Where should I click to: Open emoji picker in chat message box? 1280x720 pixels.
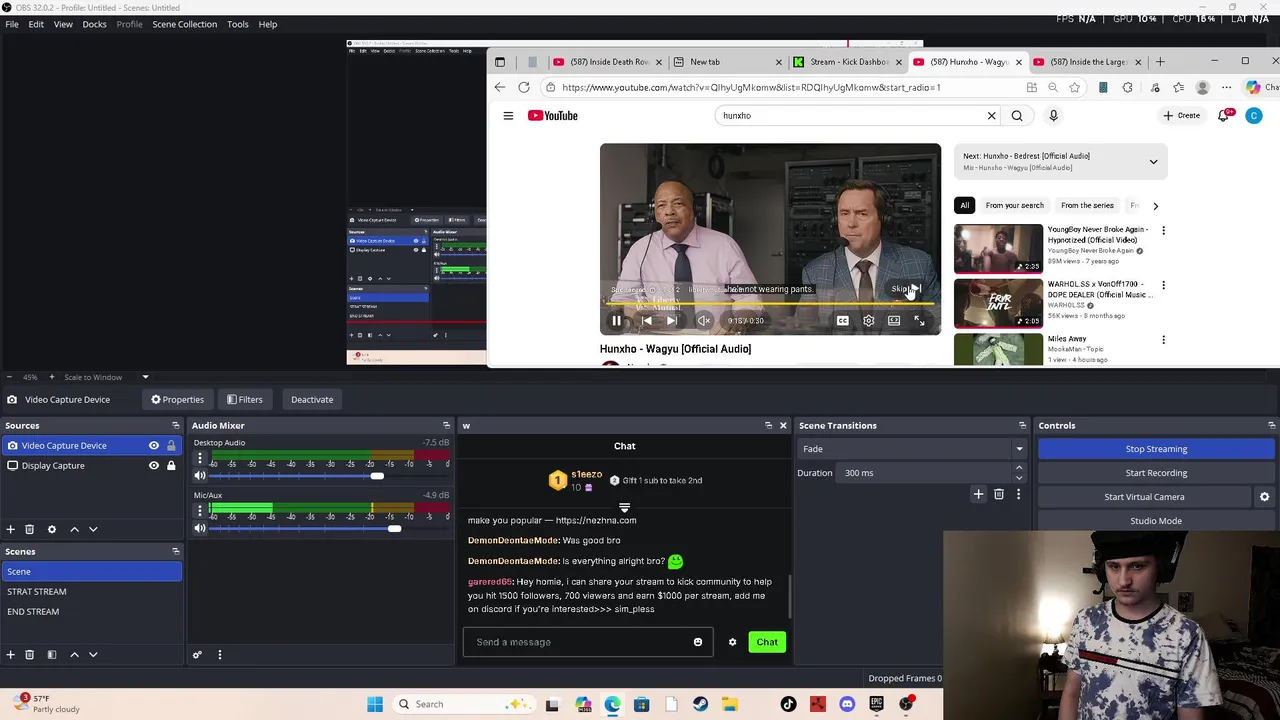(698, 642)
